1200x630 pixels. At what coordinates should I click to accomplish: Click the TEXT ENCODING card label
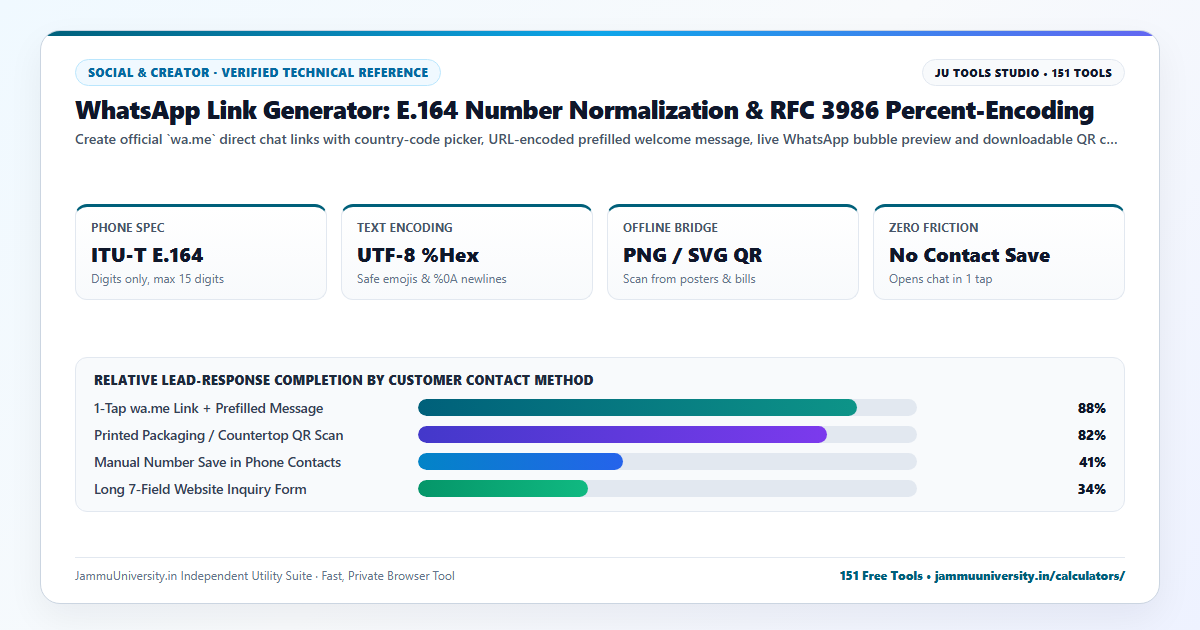coord(405,228)
